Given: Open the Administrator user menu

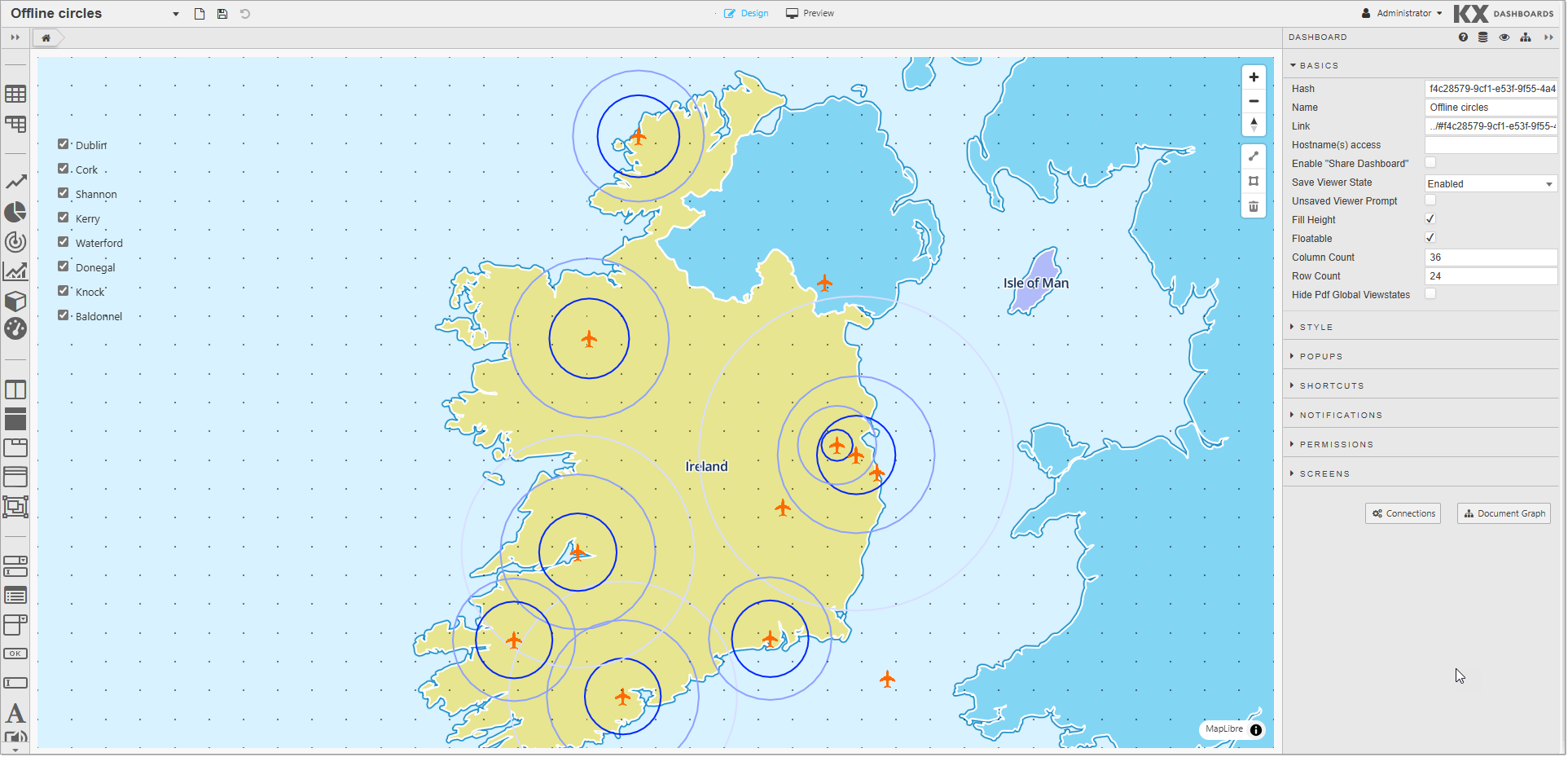Looking at the screenshot, I should click(1403, 14).
